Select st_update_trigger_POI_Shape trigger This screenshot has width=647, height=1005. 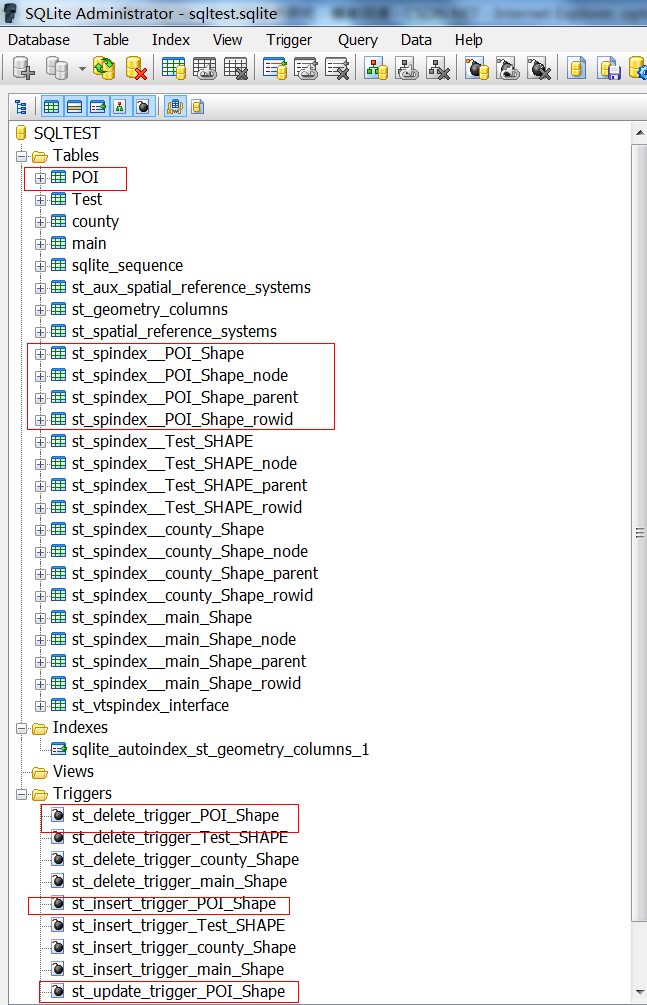coord(178,992)
